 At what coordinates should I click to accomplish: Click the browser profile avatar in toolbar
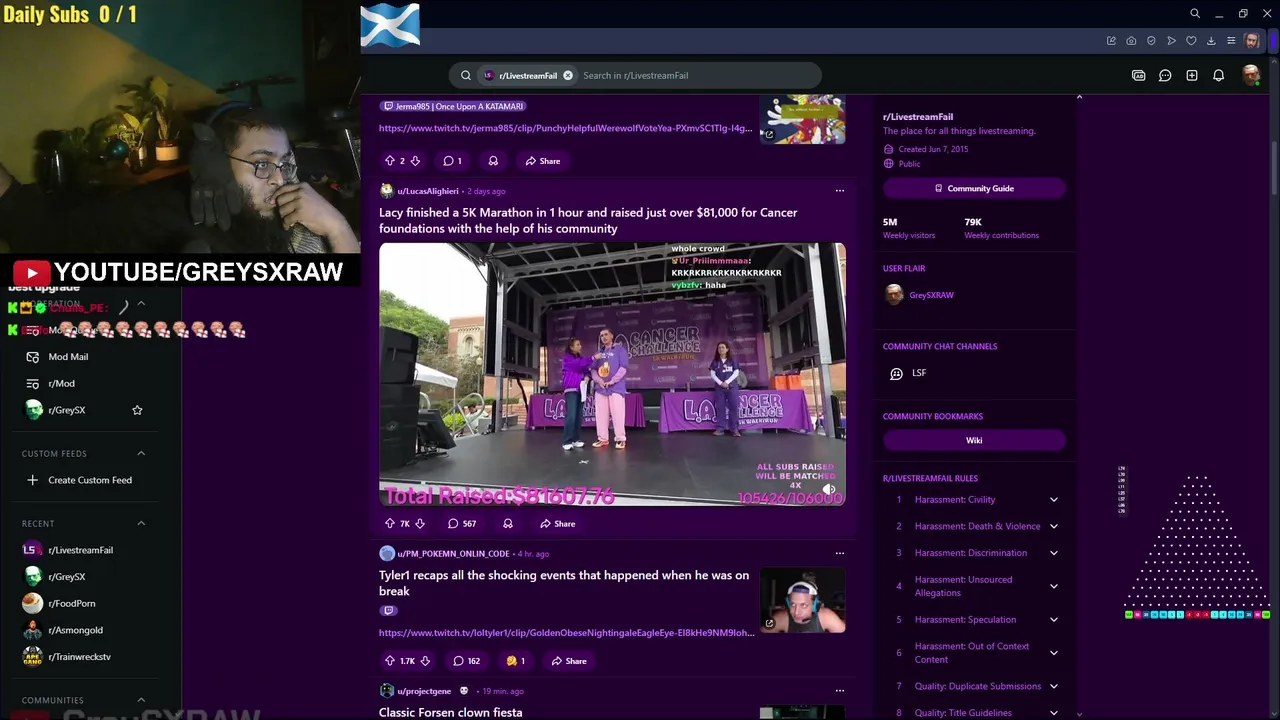[1252, 41]
